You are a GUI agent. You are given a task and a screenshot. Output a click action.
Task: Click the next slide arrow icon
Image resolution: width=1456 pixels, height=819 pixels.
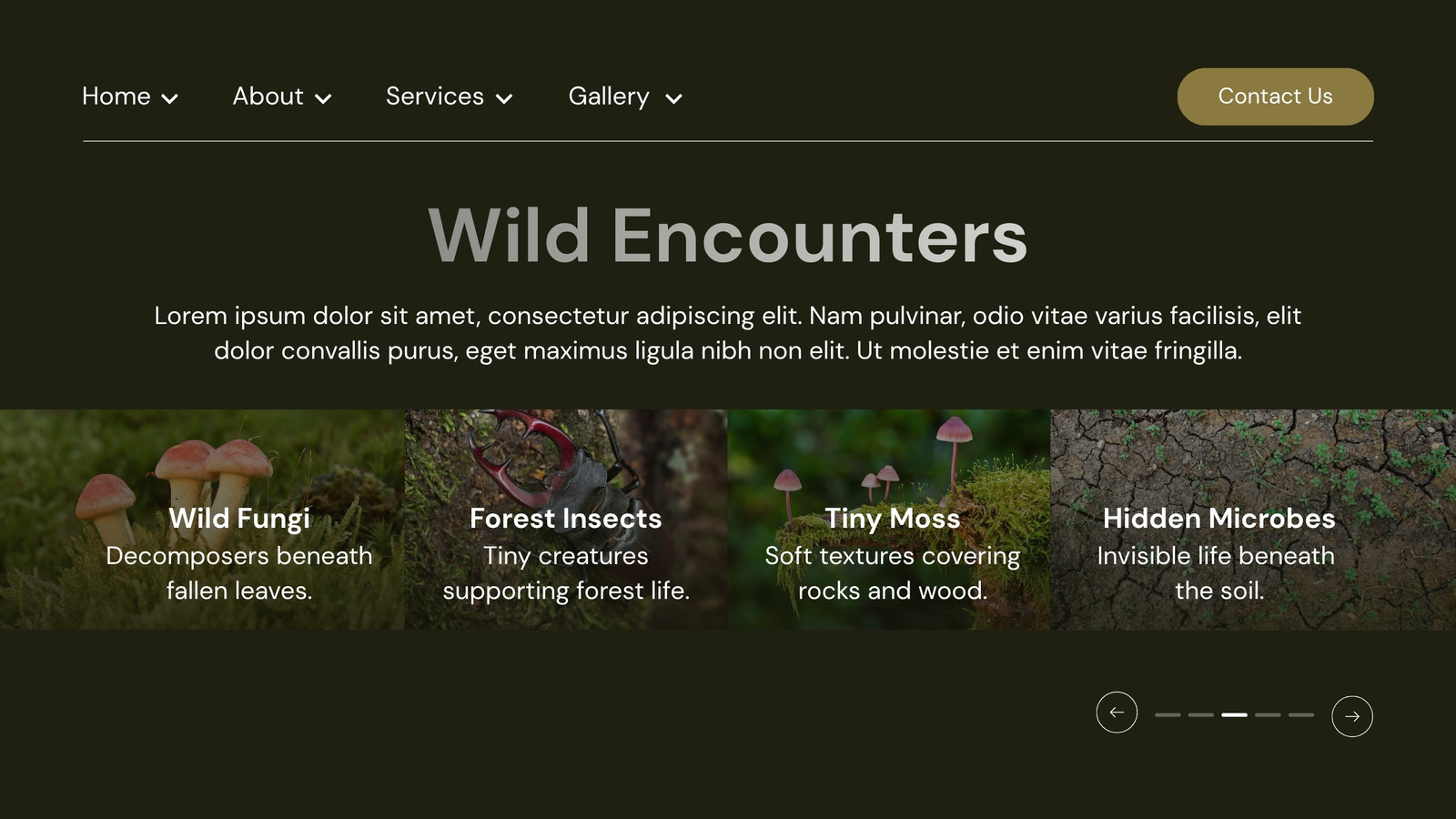[1352, 716]
